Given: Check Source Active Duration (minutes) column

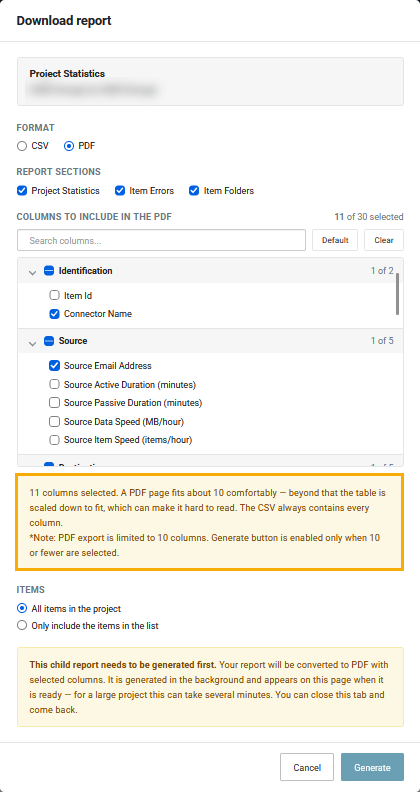Looking at the screenshot, I should coord(54,384).
